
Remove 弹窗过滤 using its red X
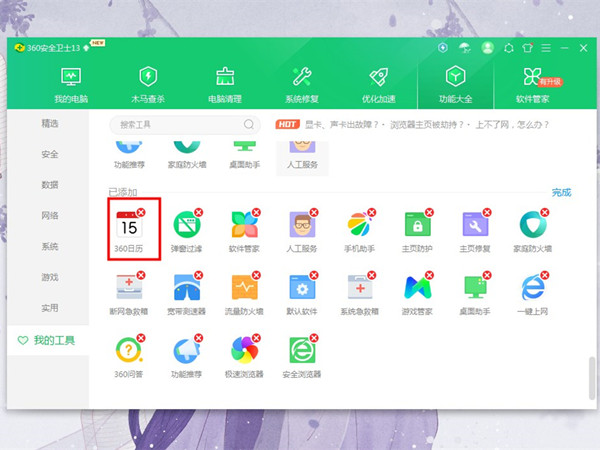(x=199, y=212)
